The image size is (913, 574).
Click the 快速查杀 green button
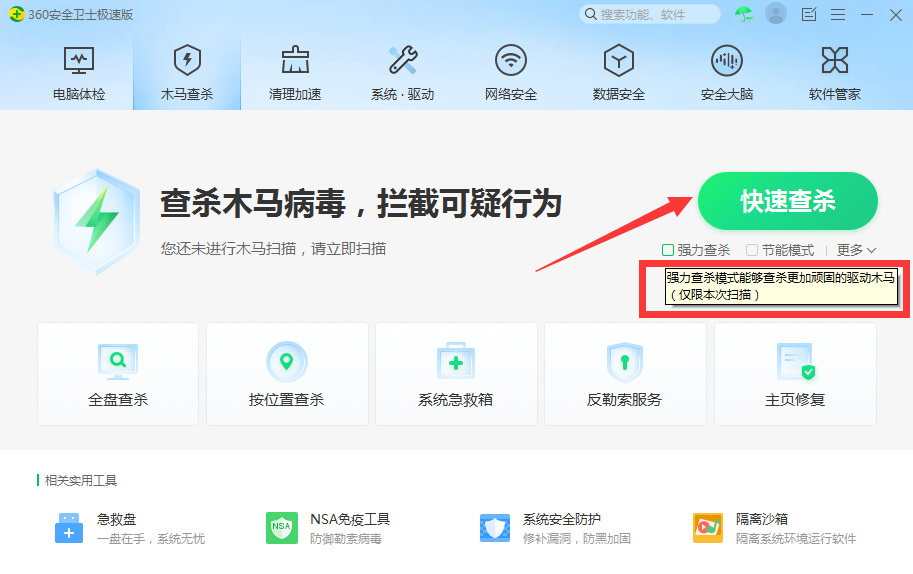(x=788, y=201)
